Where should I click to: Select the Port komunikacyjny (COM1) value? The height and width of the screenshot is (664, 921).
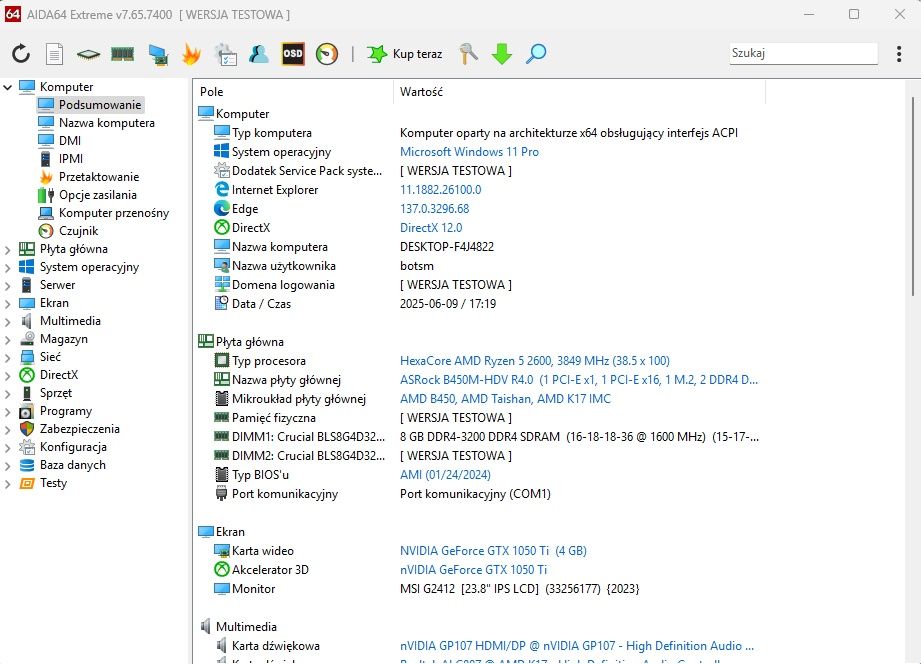coord(475,494)
